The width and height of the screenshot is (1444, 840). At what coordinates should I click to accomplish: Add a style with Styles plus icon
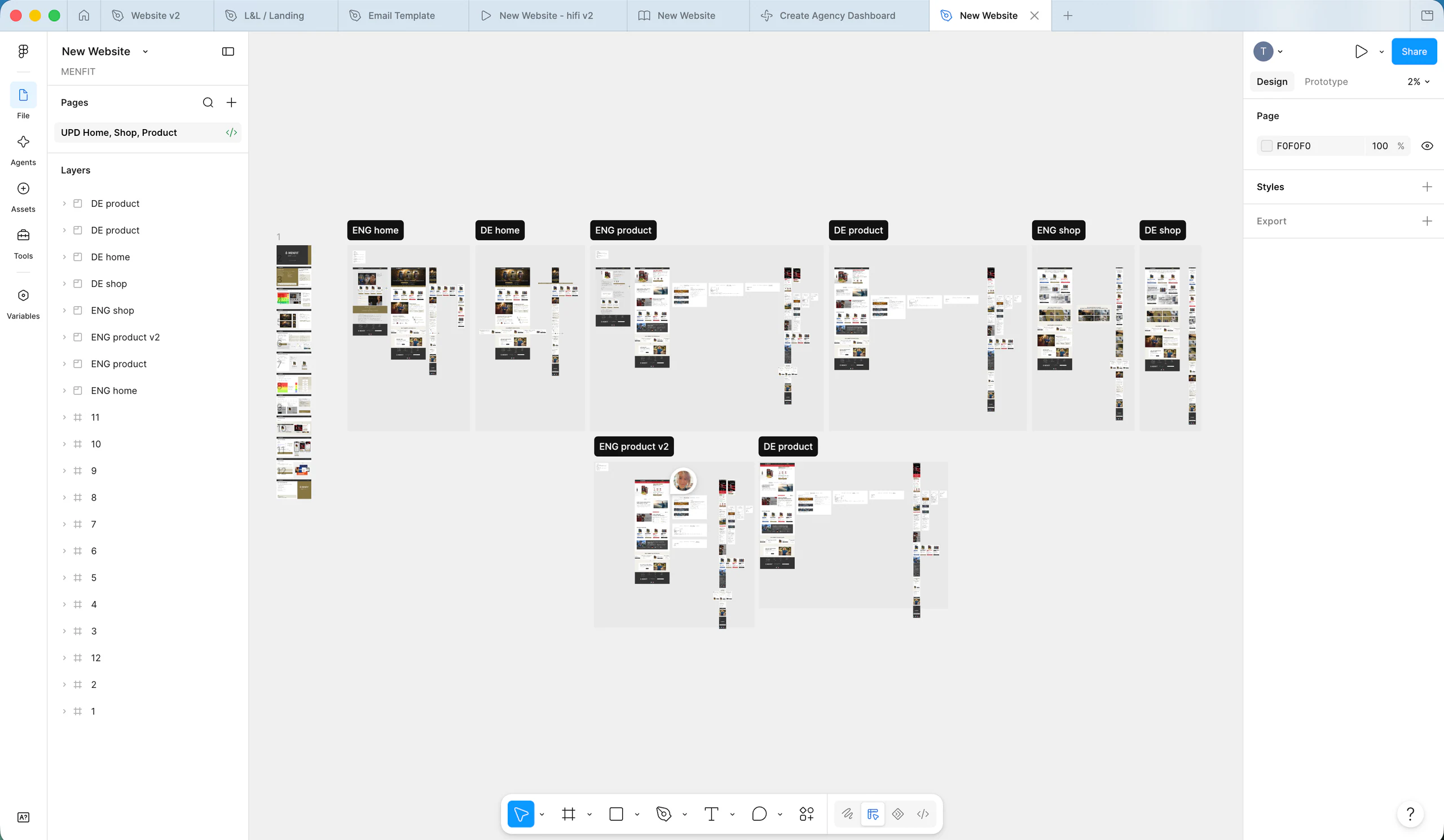[x=1427, y=187]
